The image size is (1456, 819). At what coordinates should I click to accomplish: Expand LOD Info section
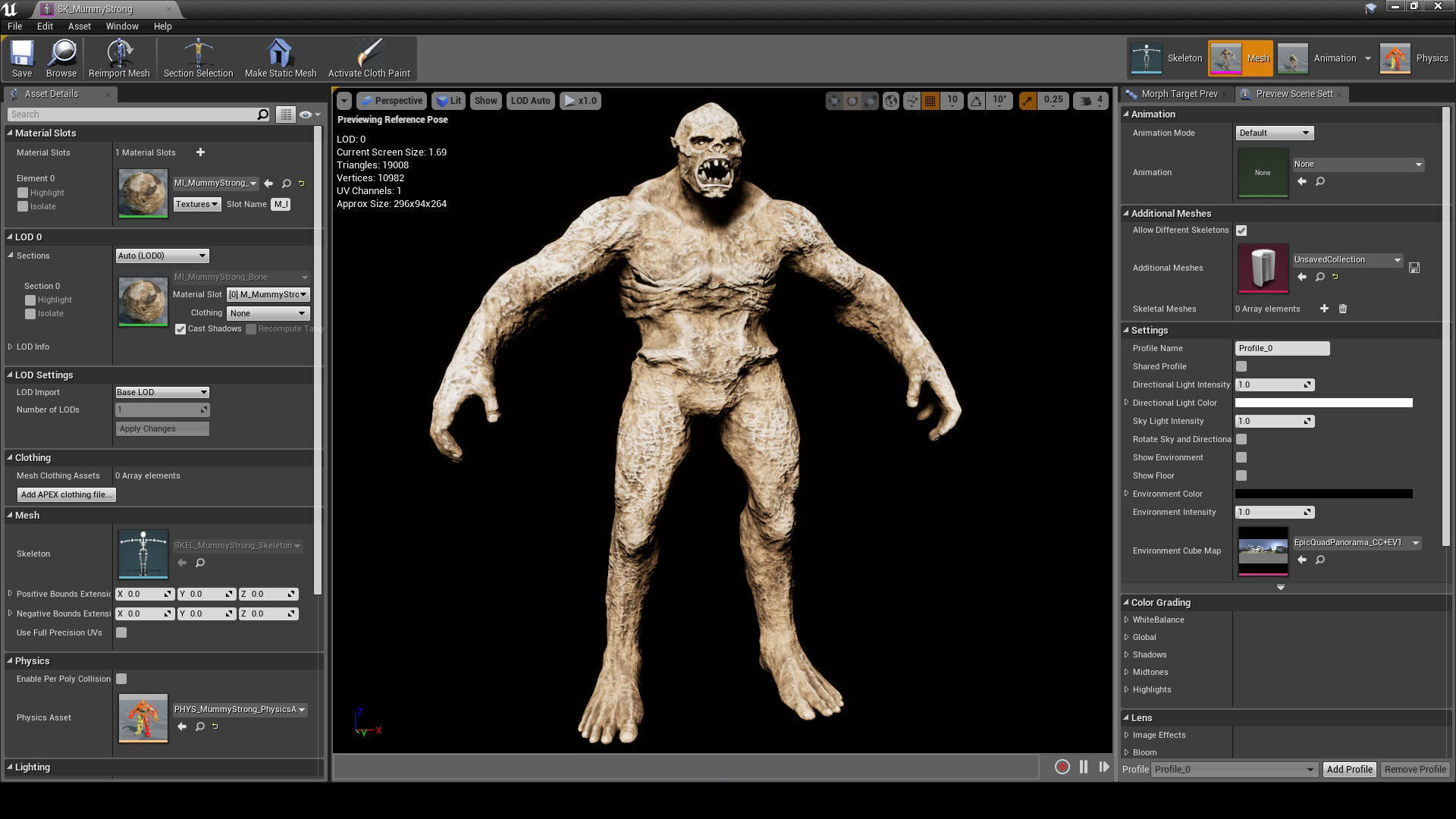tap(11, 347)
